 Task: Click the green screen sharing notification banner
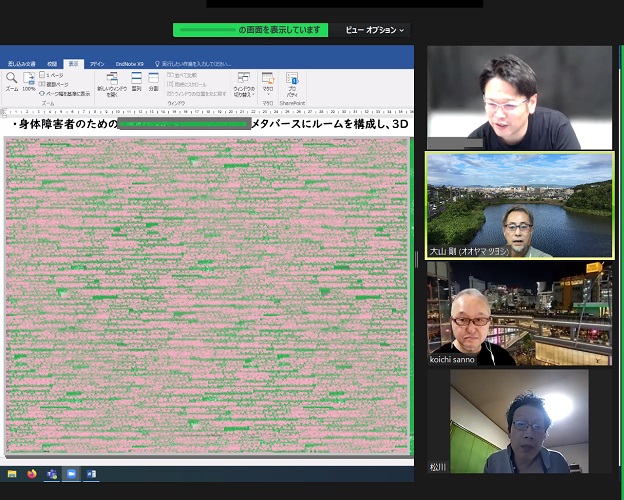click(250, 30)
